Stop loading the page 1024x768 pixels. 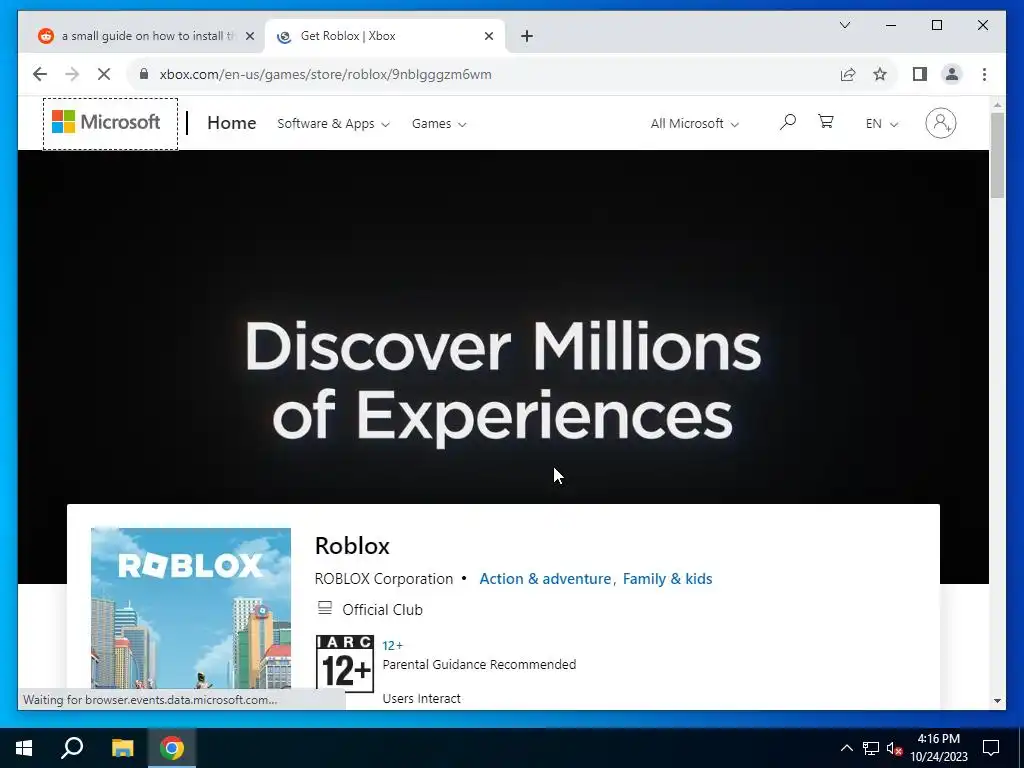click(104, 74)
